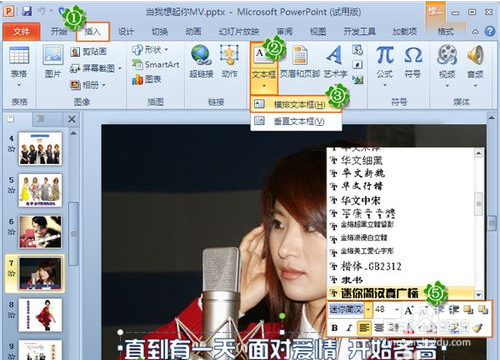Switch to the 视图 View tab
The width and height of the screenshot is (500, 360).
318,32
